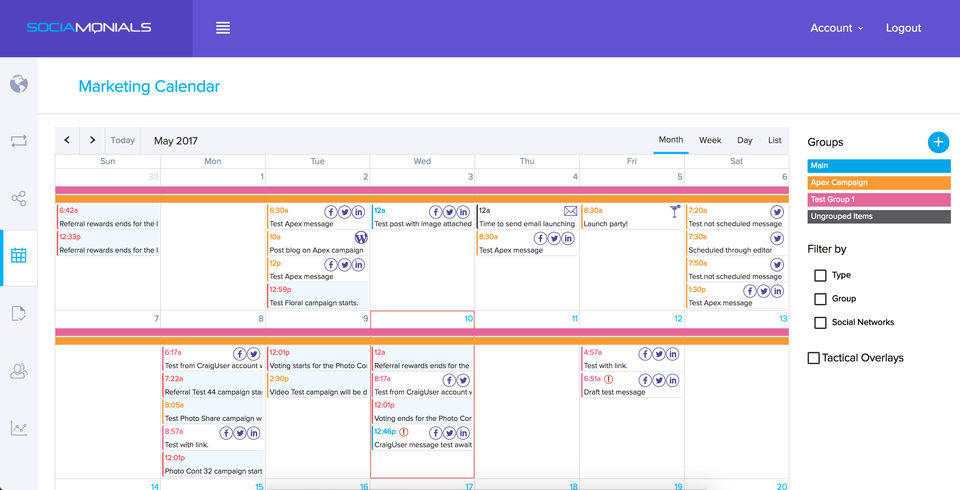Switch to Week view tab
Viewport: 960px width, 490px height.
click(x=710, y=140)
